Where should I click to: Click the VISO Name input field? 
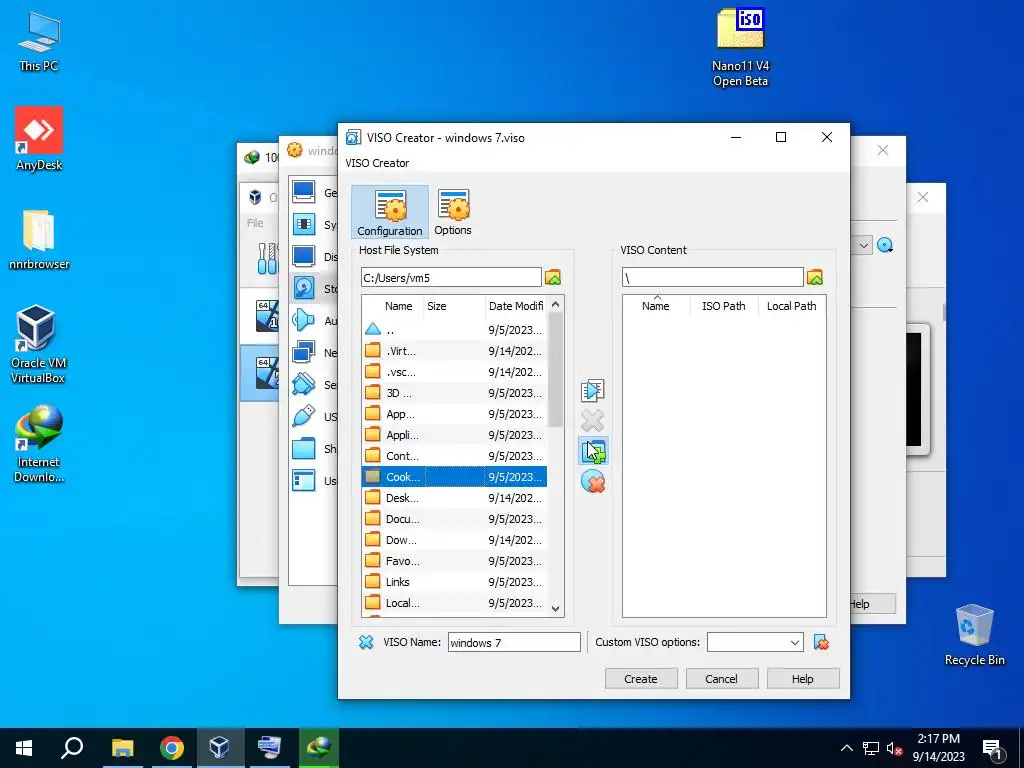(x=514, y=642)
